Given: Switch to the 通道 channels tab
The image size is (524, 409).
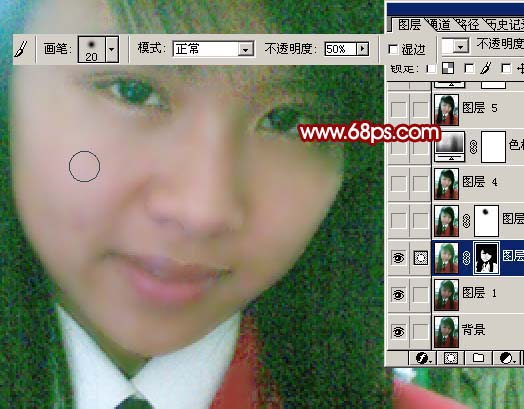Looking at the screenshot, I should (439, 25).
